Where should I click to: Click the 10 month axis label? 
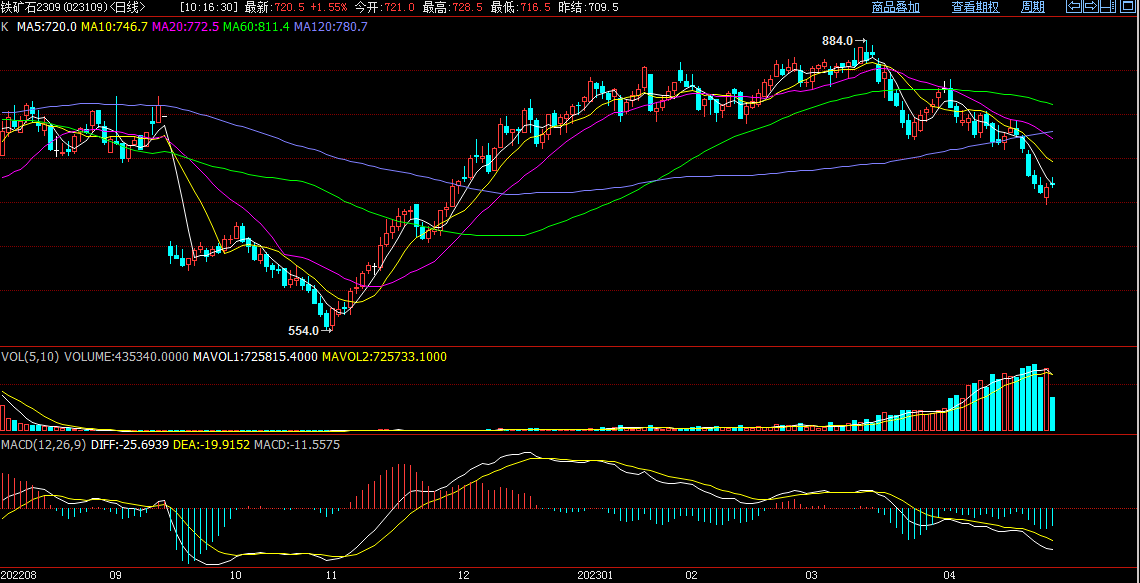(x=235, y=575)
